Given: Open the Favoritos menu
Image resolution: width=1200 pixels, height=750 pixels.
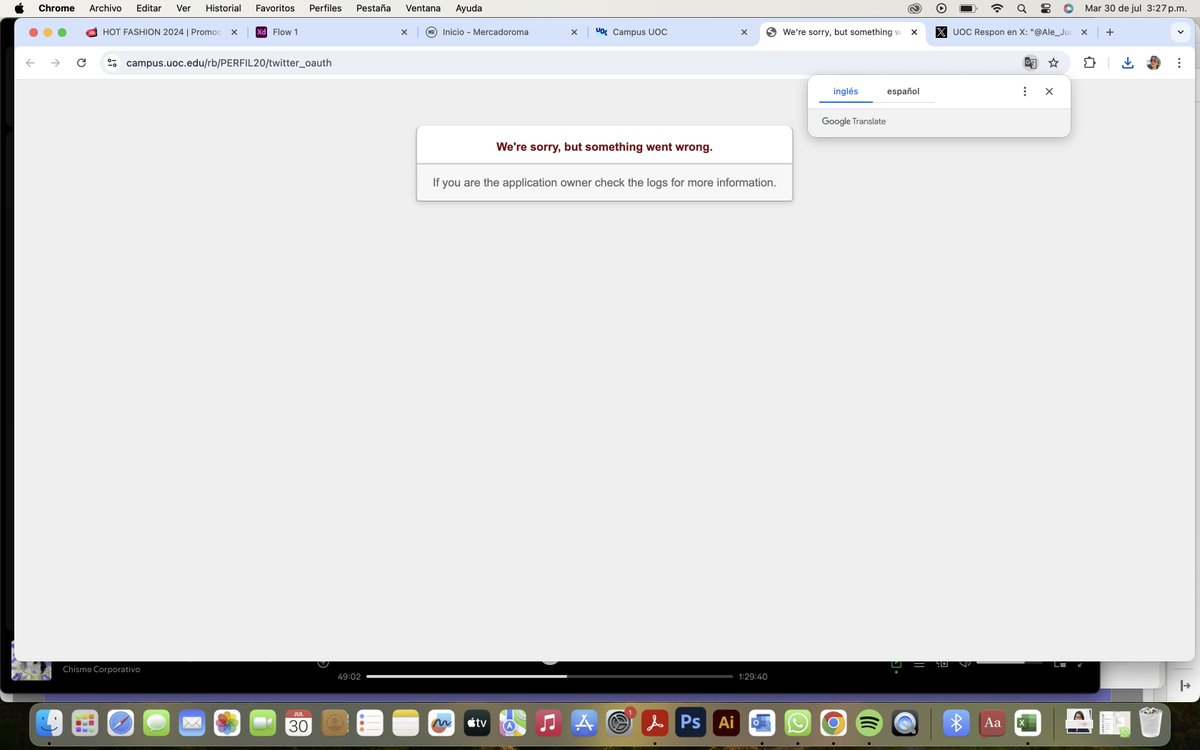Looking at the screenshot, I should (275, 8).
